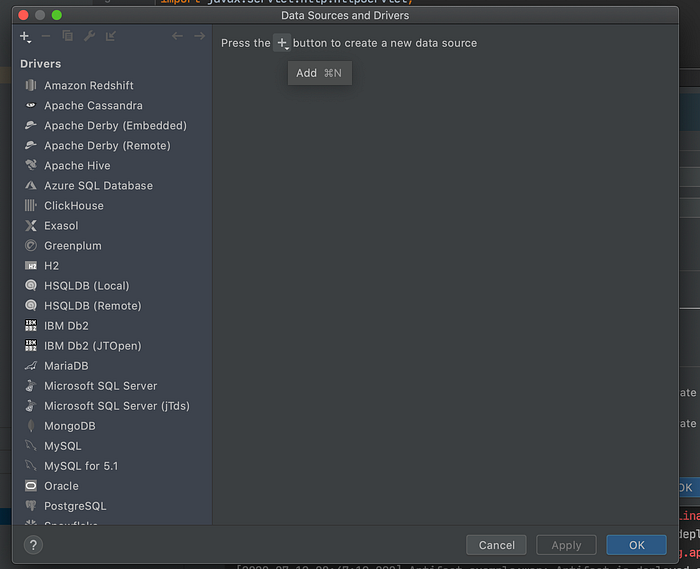
Task: Click the MongoDB leaf icon
Action: point(31,426)
